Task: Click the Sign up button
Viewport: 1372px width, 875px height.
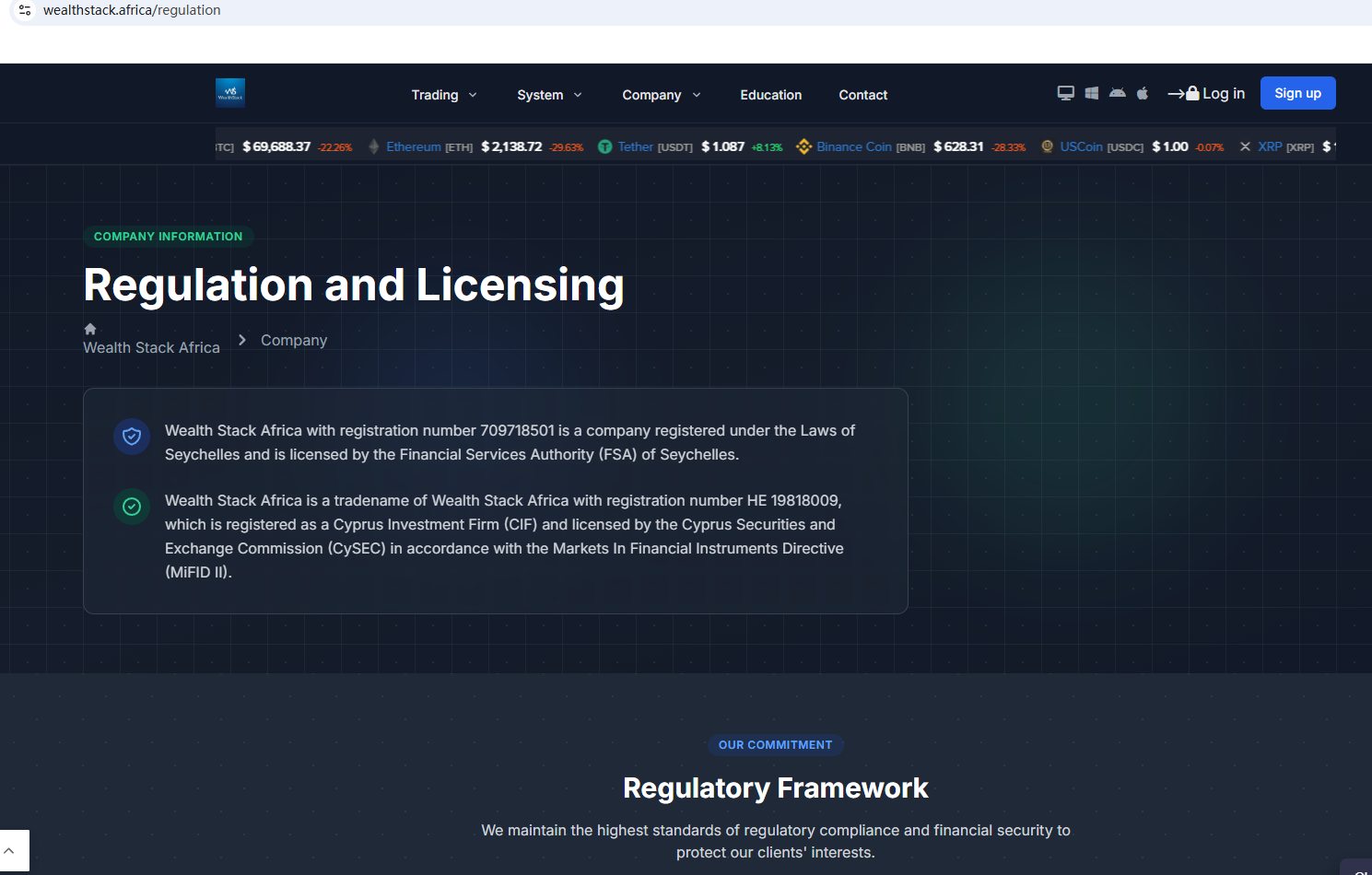Action: coord(1297,93)
